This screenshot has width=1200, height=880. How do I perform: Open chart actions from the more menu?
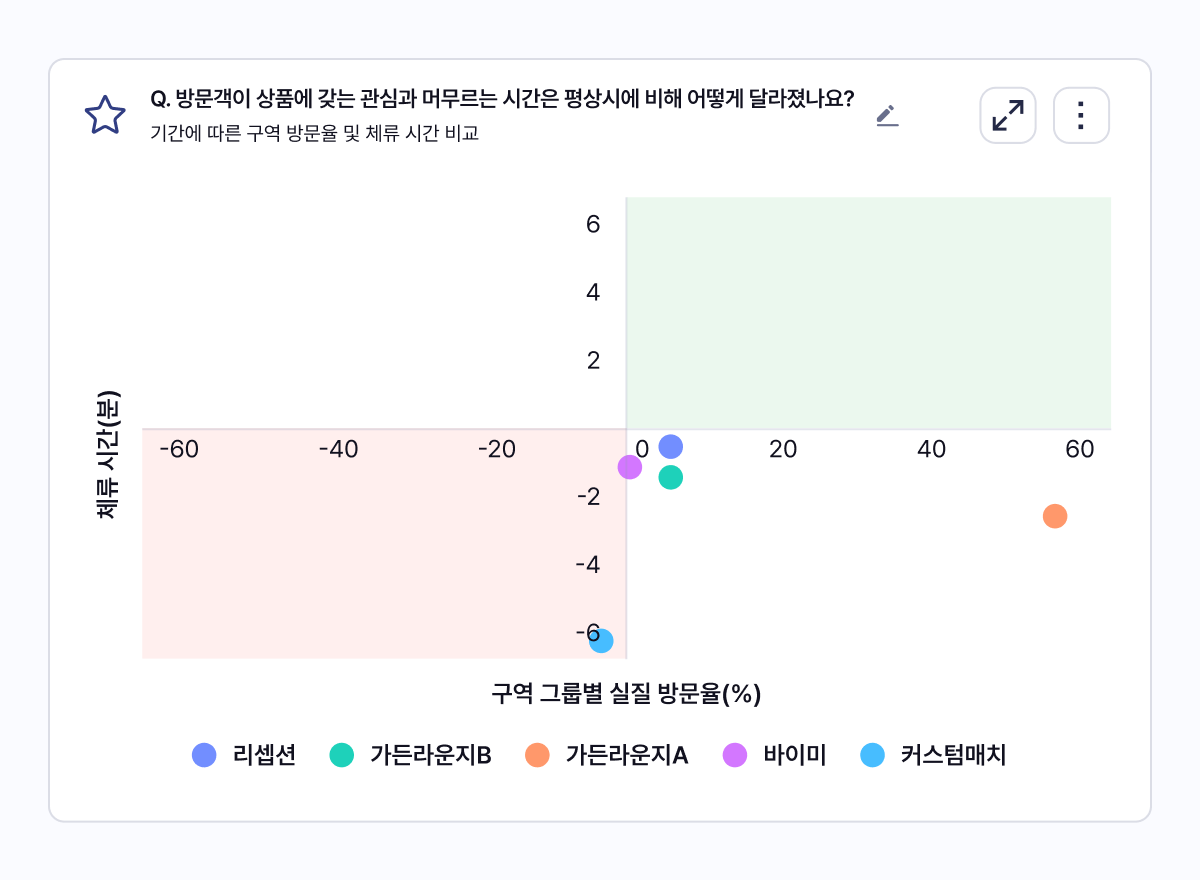[x=1081, y=115]
